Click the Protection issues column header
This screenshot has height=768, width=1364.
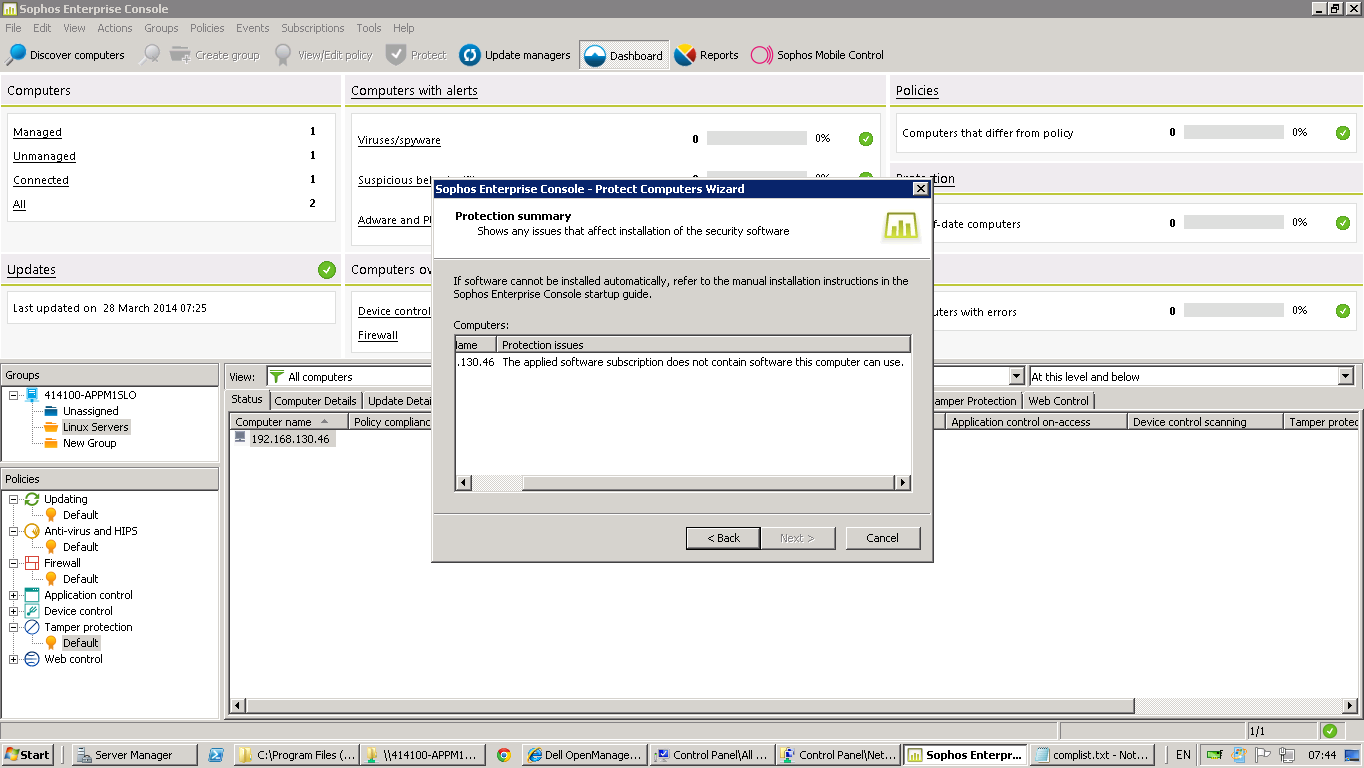point(704,345)
